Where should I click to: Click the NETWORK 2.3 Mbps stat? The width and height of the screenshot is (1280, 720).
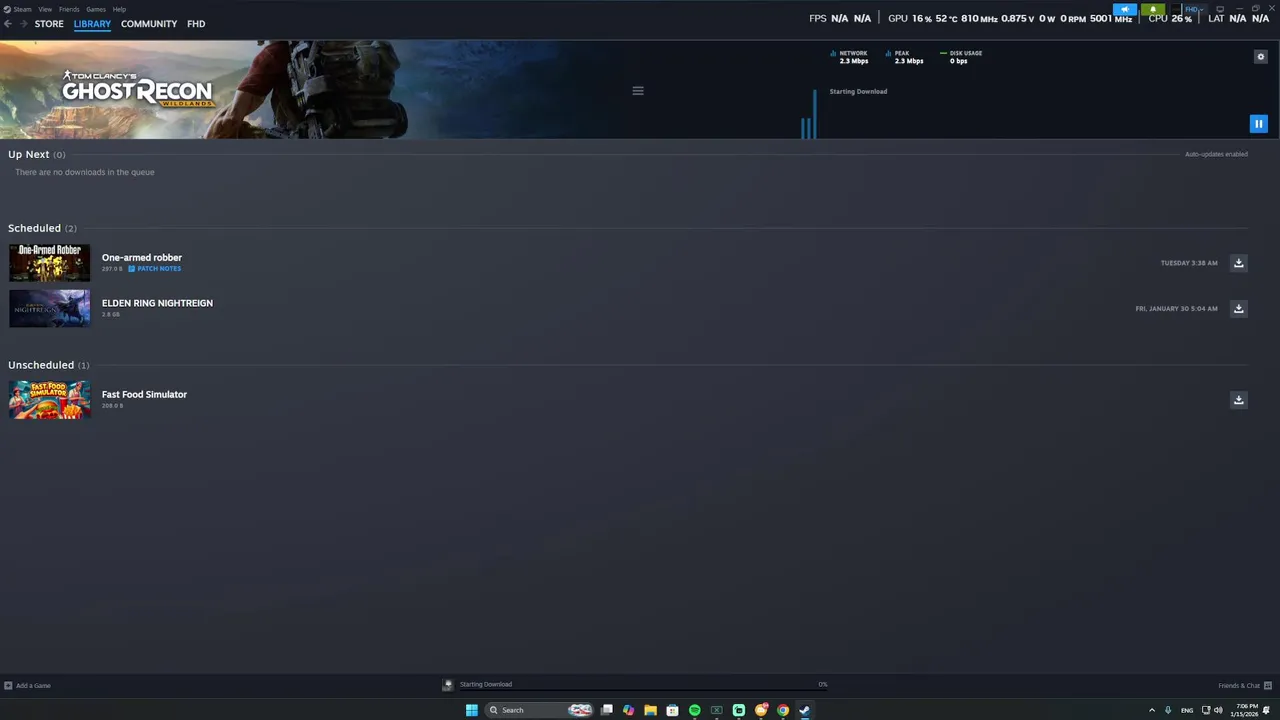click(849, 57)
